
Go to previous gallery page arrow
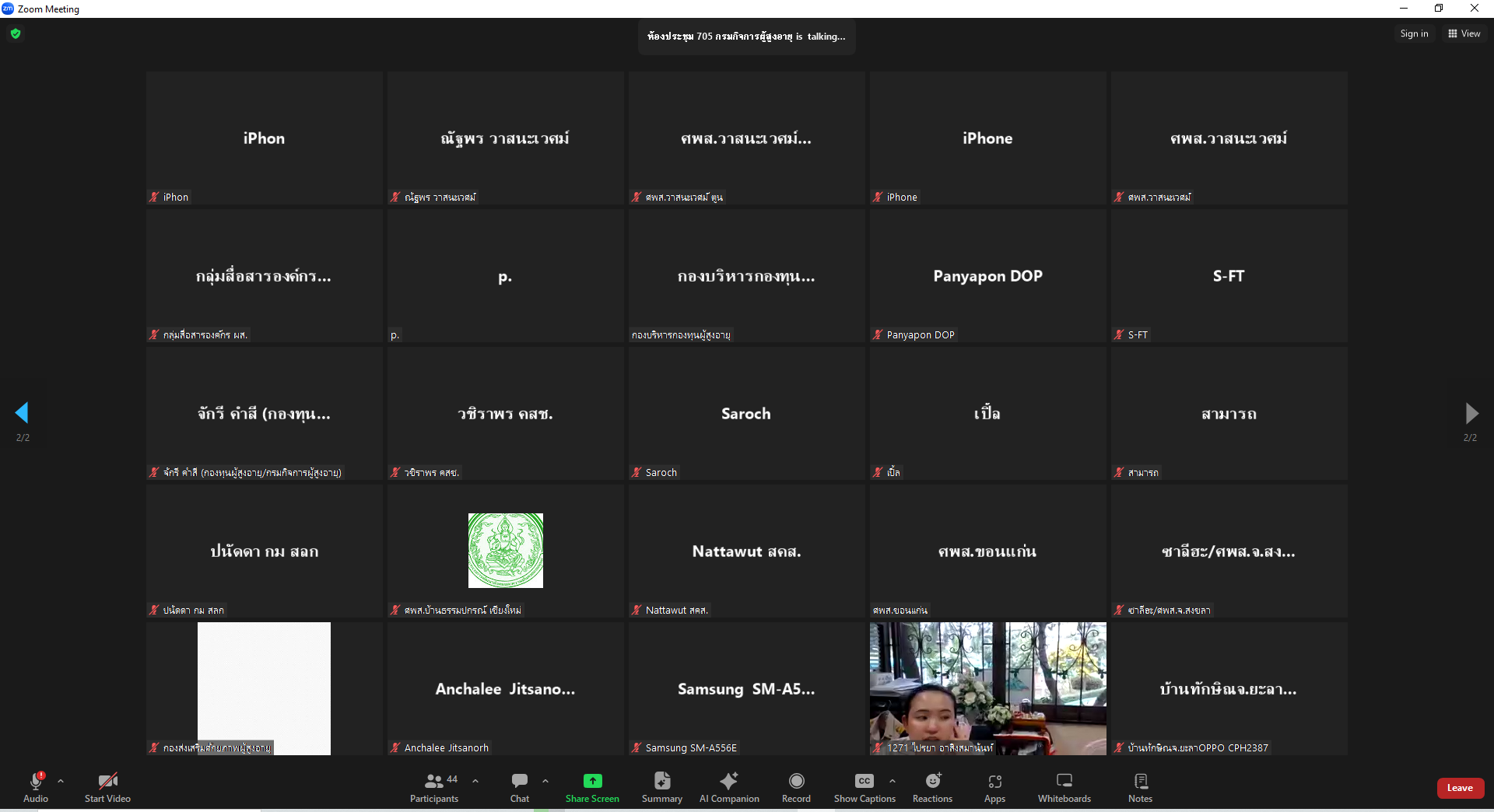point(22,412)
